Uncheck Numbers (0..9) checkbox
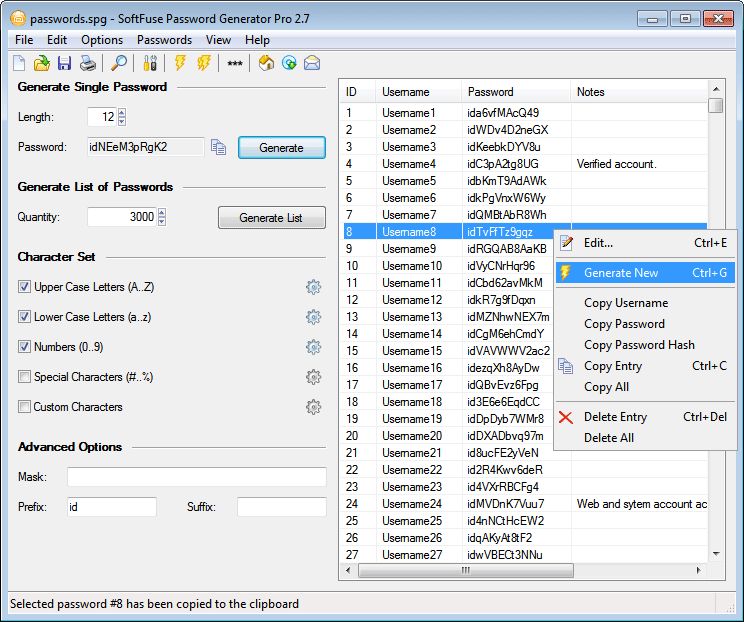The height and width of the screenshot is (622, 744). tap(24, 347)
